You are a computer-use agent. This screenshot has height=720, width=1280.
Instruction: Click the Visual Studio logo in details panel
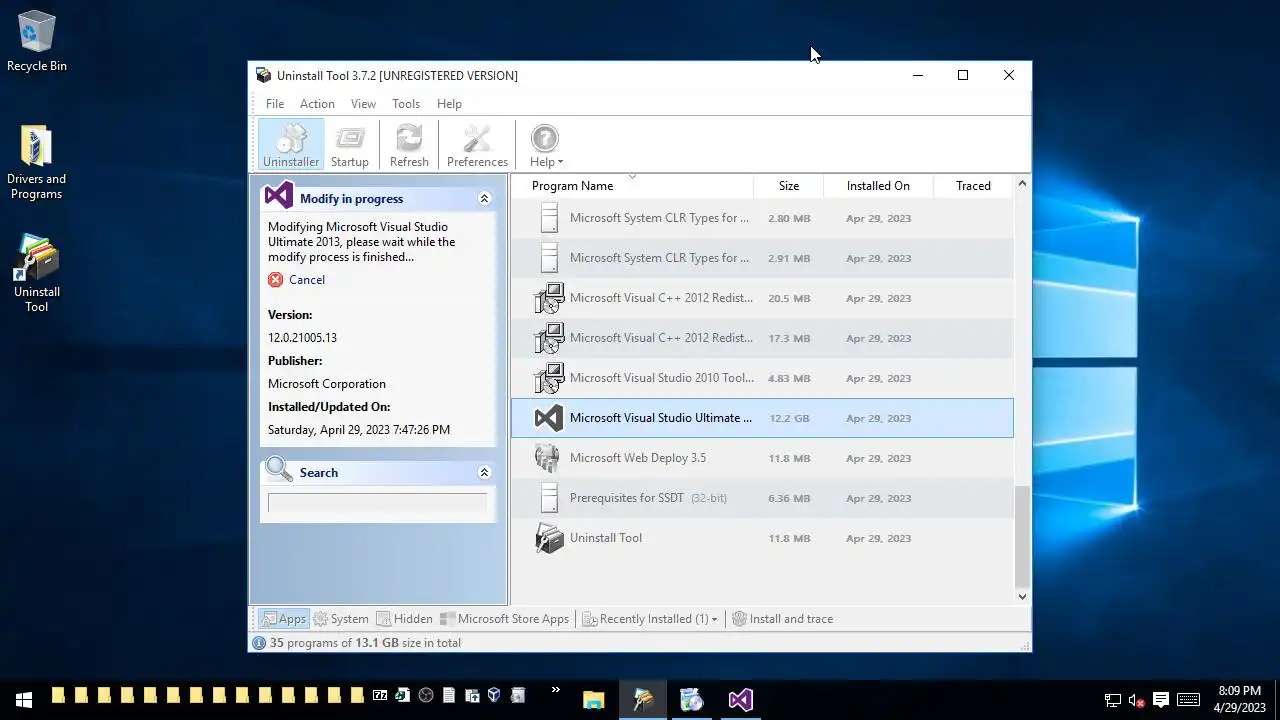coord(279,195)
